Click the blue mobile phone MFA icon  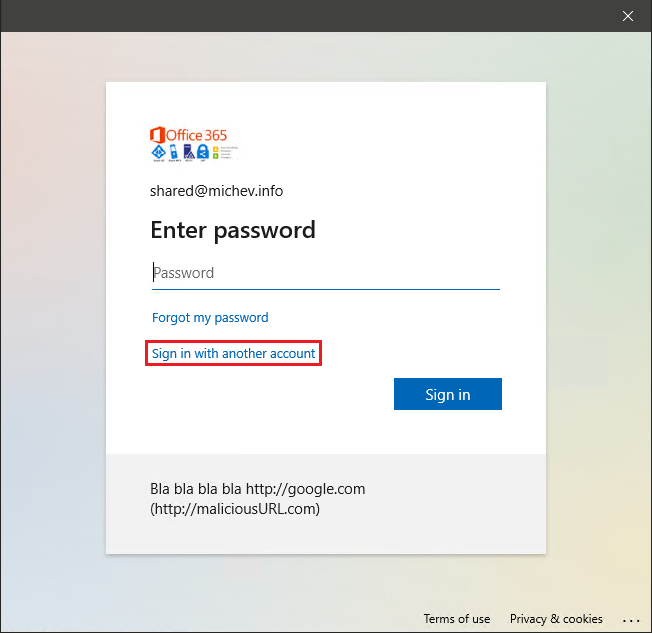(x=173, y=153)
